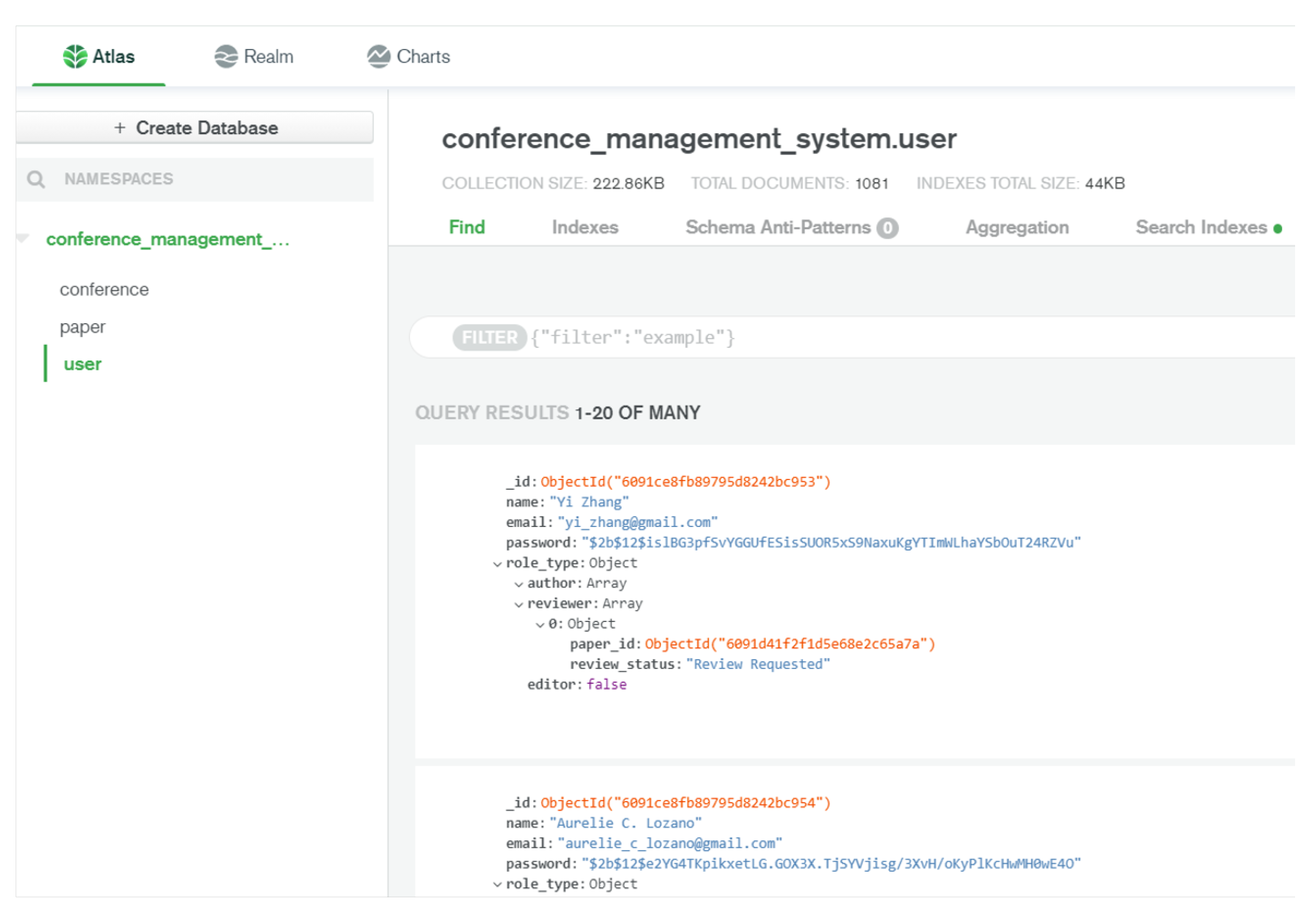Switch to the Charts tab

point(409,57)
